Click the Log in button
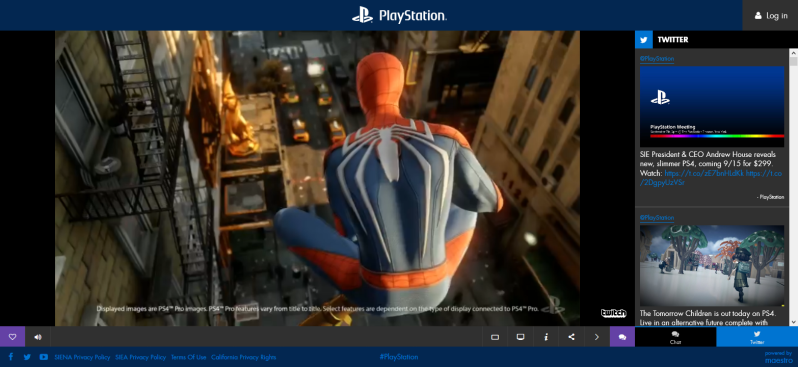The image size is (798, 367). [x=770, y=15]
